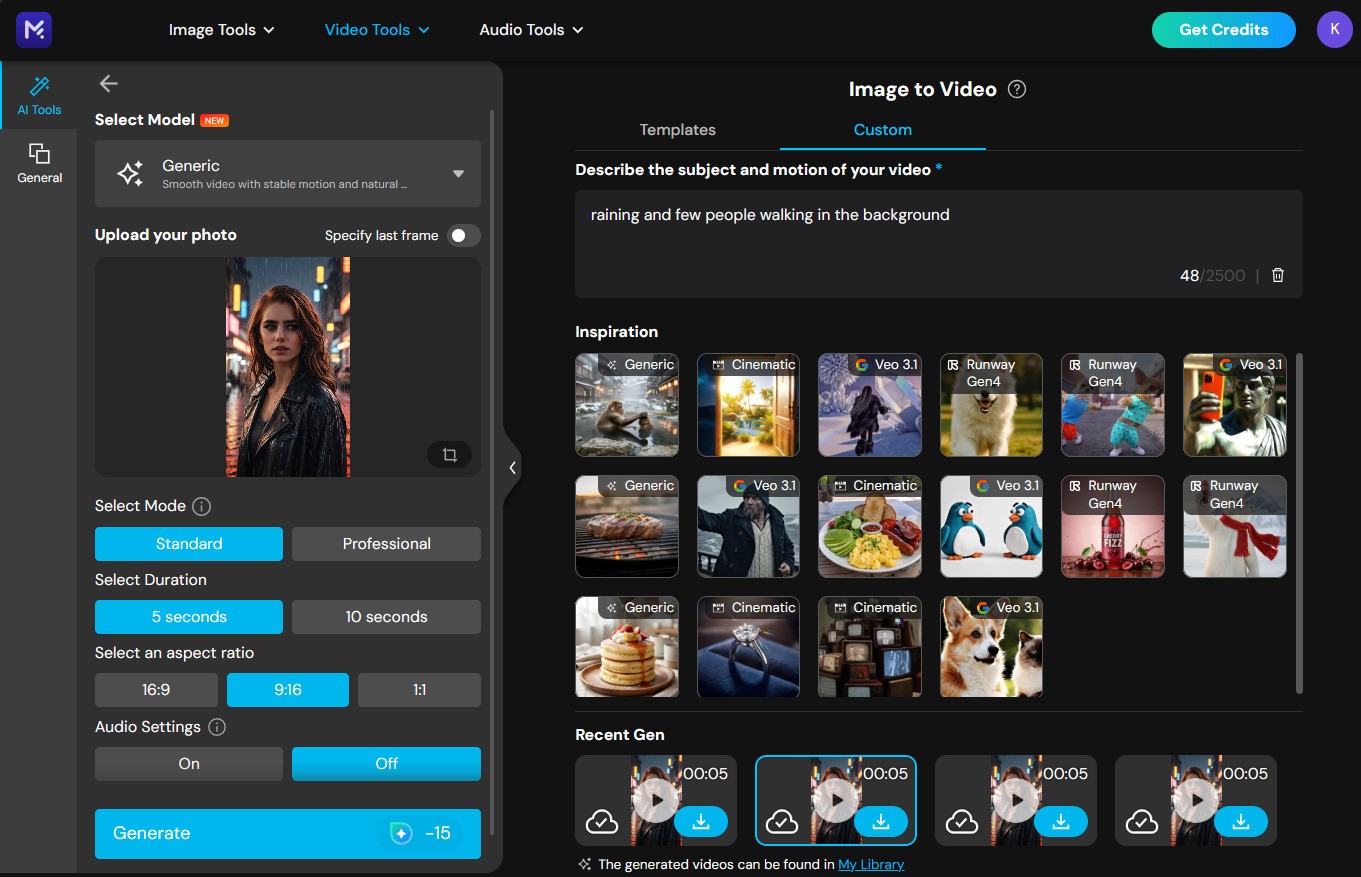Screen dimensions: 1361x877
Task: Click the app logo in the top-left corner
Action: pos(34,30)
